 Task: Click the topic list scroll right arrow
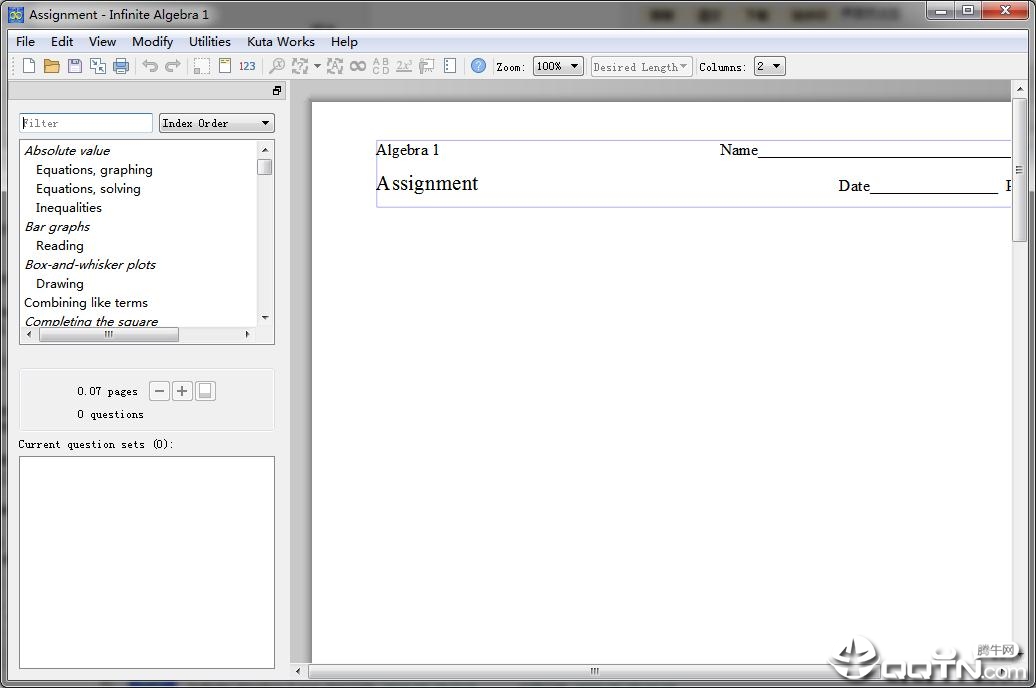(248, 334)
